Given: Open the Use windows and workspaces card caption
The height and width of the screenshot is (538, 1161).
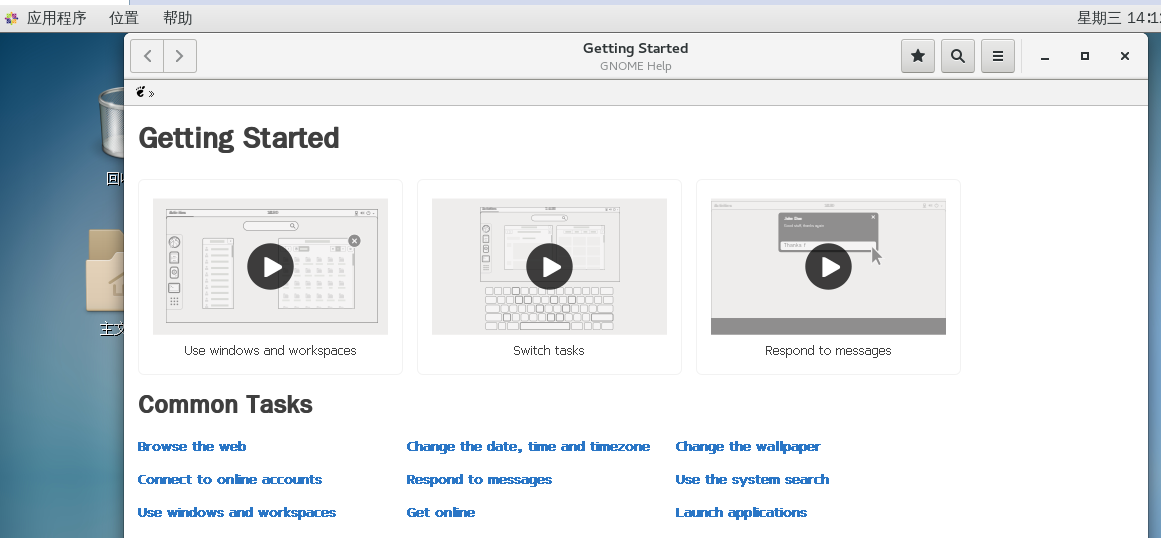Looking at the screenshot, I should pos(270,351).
